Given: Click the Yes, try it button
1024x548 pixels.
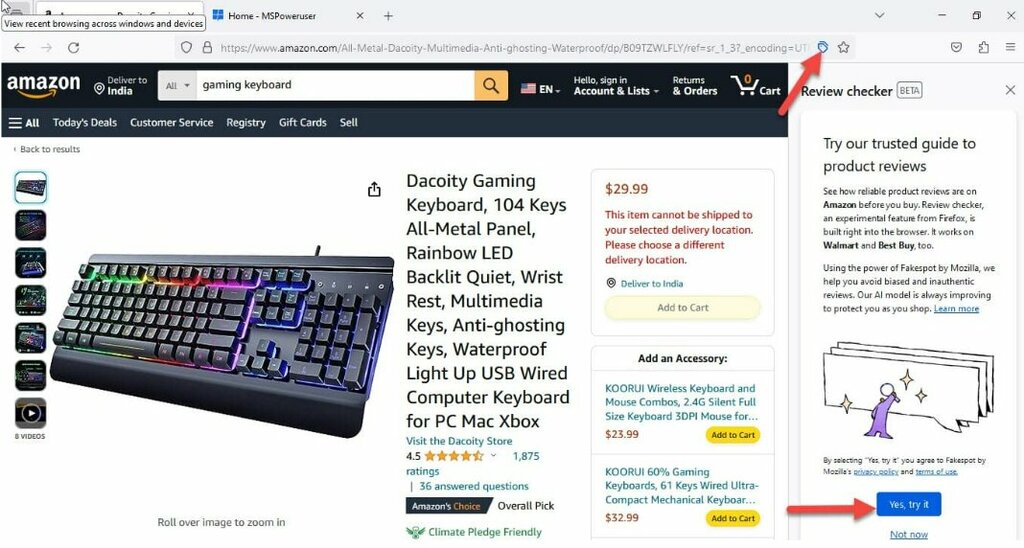Looking at the screenshot, I should (x=908, y=504).
